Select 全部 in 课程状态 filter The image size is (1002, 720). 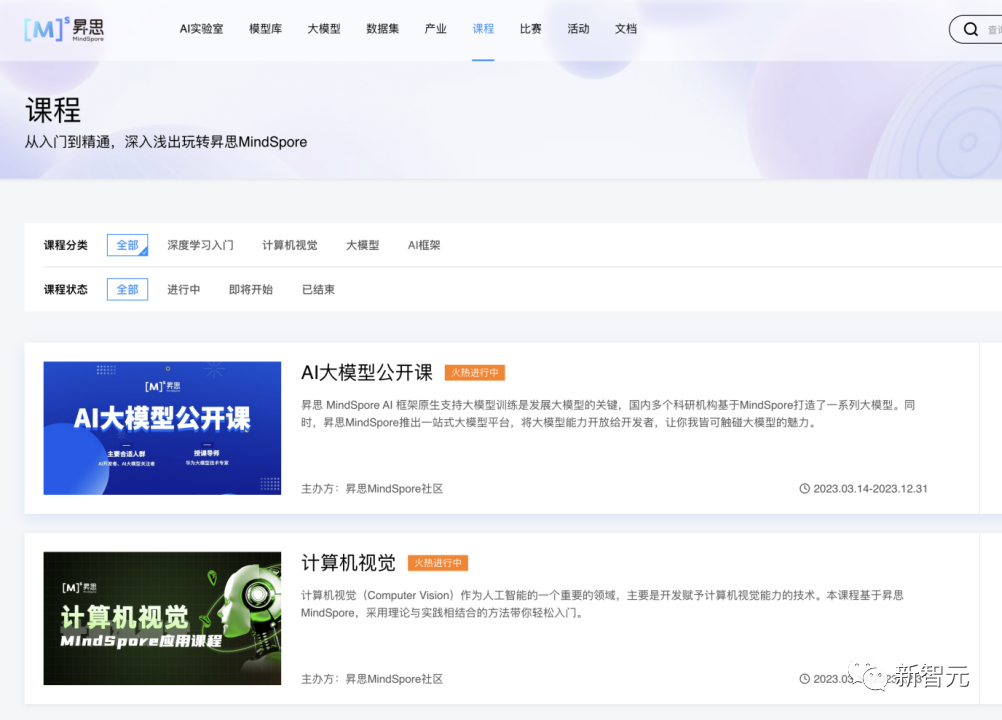coord(127,289)
